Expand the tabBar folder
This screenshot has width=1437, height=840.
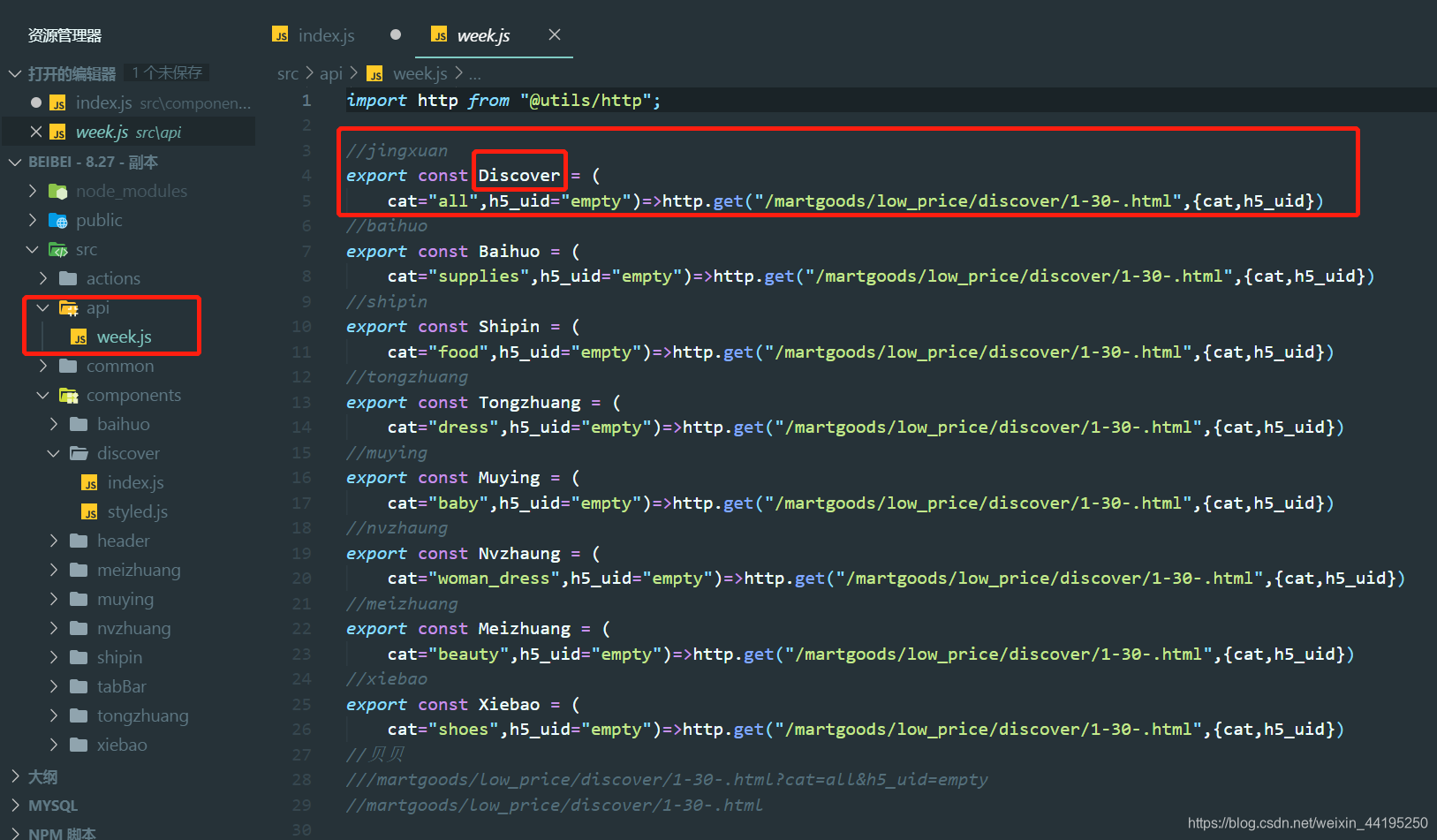54,686
